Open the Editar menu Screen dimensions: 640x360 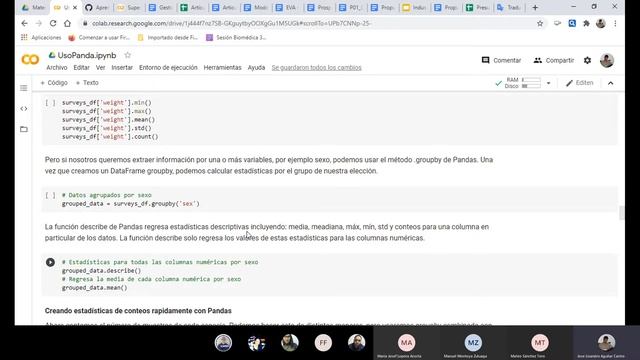(81, 68)
